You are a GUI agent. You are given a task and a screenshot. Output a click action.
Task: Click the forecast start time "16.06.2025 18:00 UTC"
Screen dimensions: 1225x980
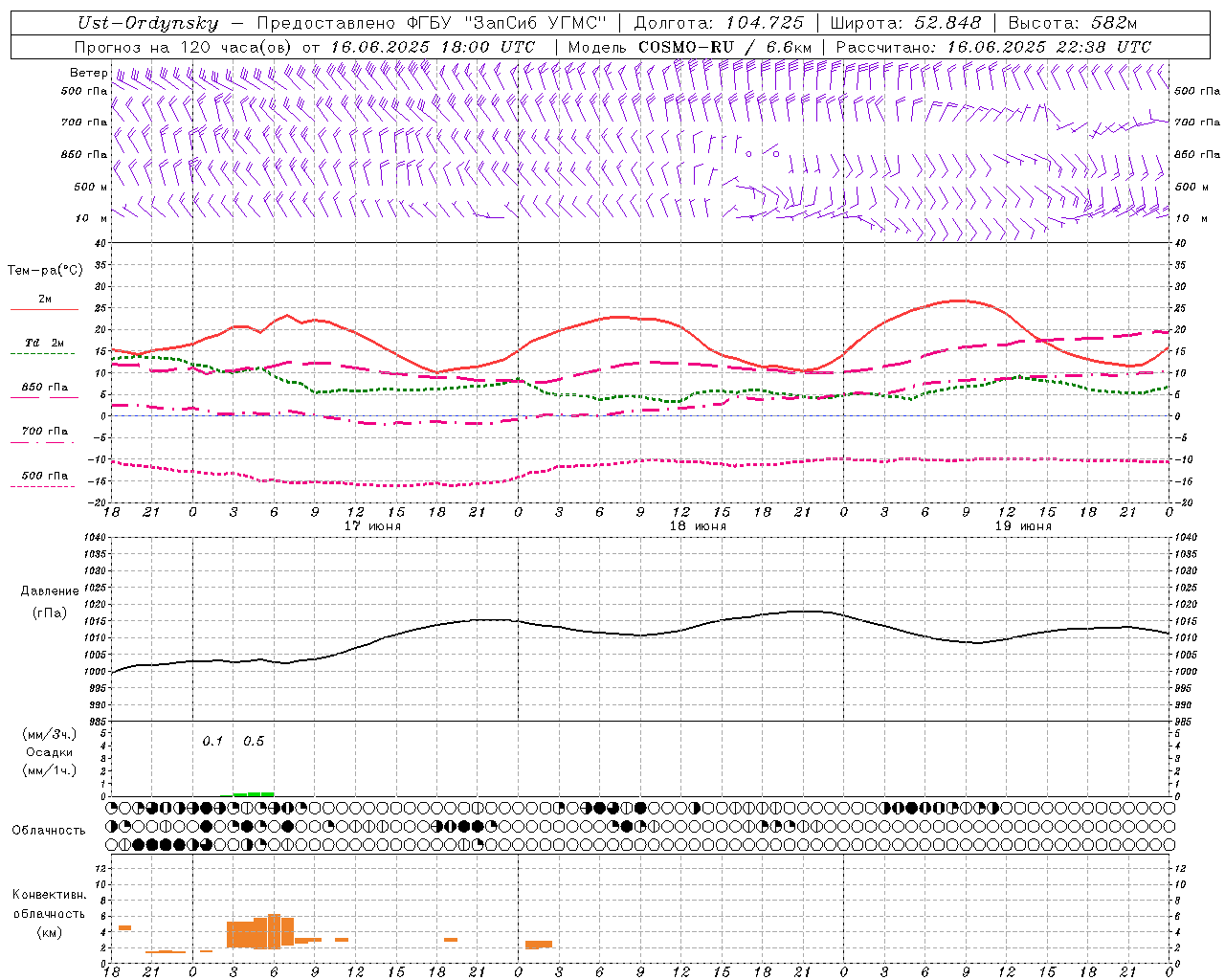433,47
